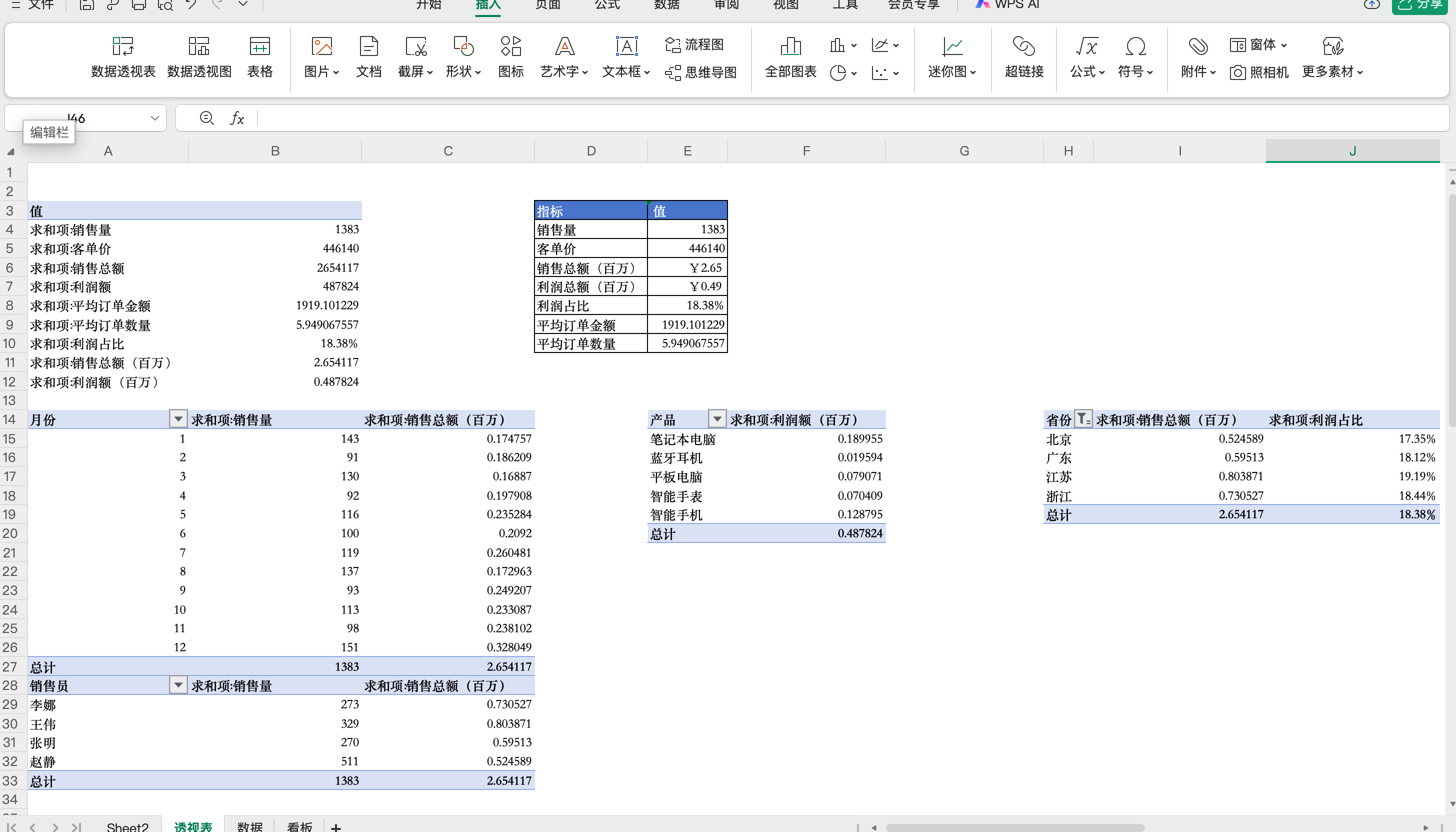Open the 月份 field filter dropdown
1456x832 pixels.
(x=178, y=419)
